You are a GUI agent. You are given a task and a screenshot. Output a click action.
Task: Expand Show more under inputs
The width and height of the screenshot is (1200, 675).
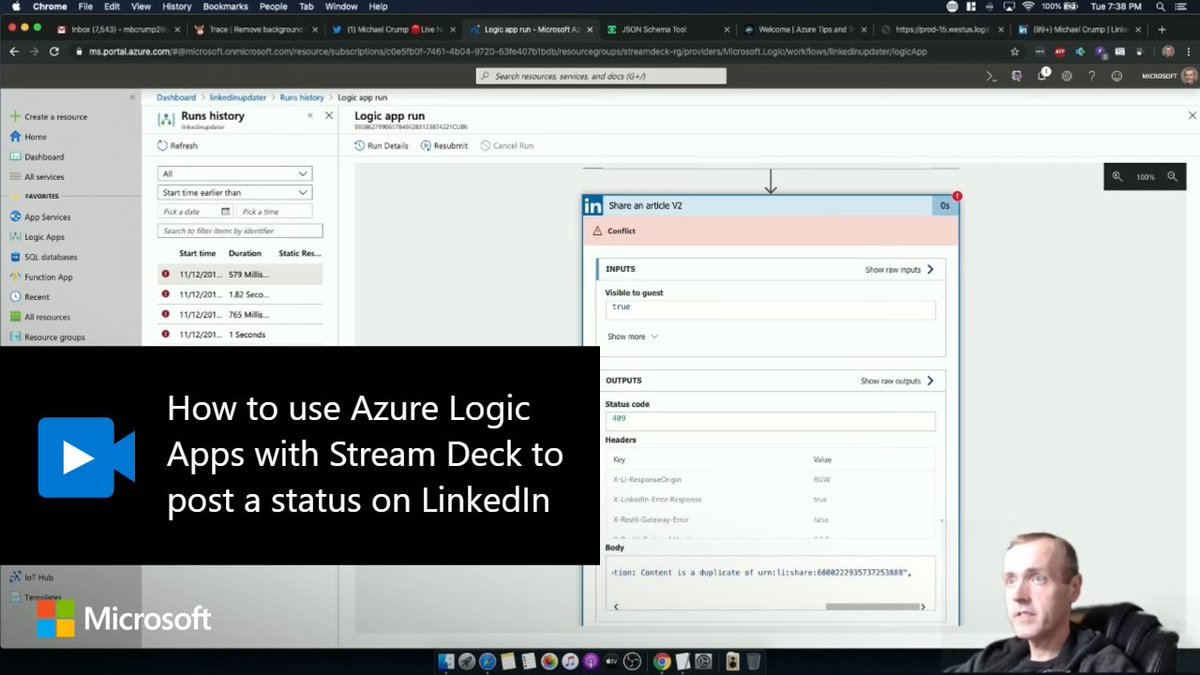[633, 337]
